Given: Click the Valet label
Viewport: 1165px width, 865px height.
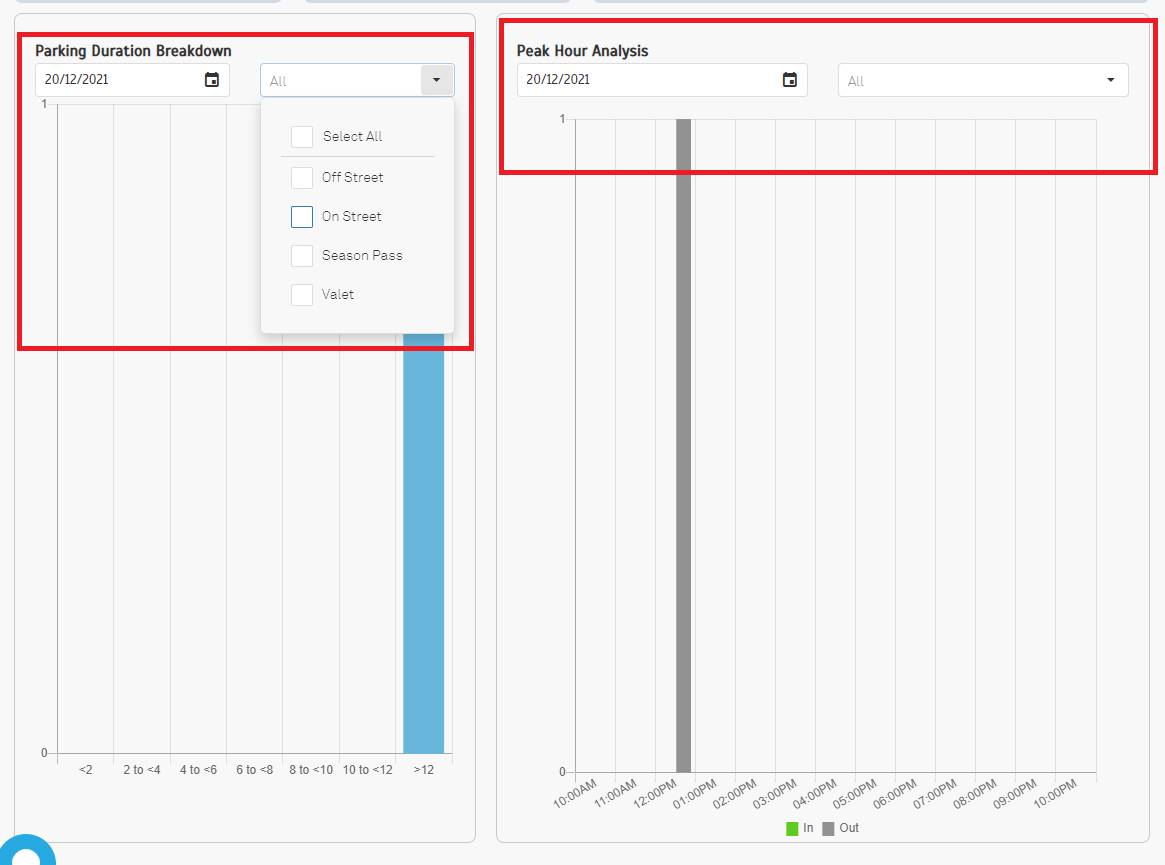Looking at the screenshot, I should pos(337,295).
